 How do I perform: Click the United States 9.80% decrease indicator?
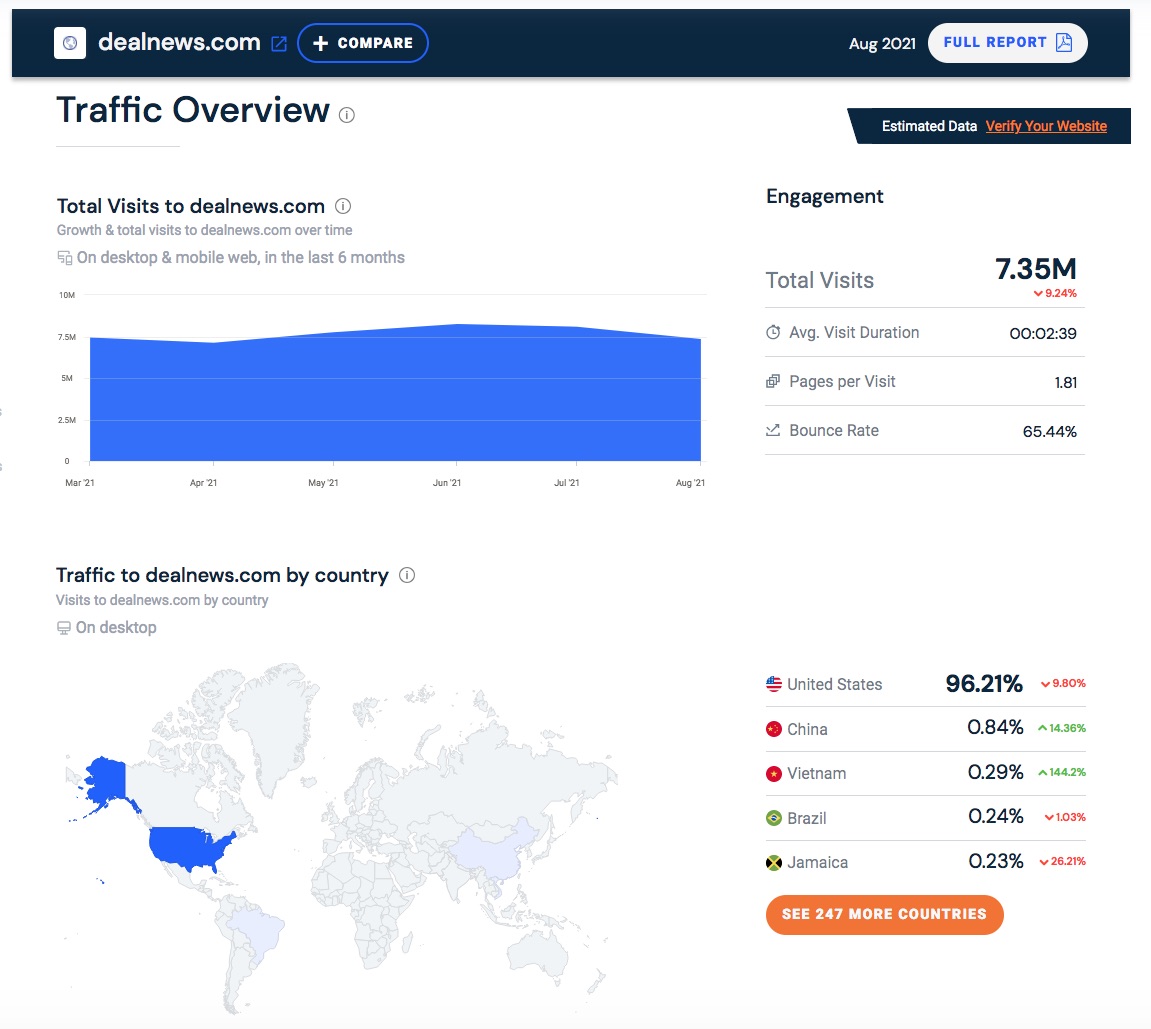(x=1063, y=683)
